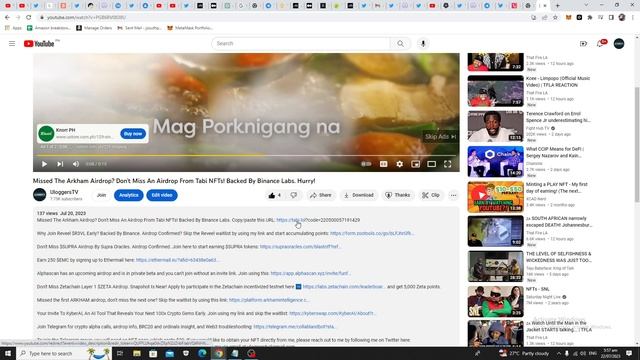This screenshot has height=360, width=640.
Task: Click the YouTube search field
Action: click(x=301, y=43)
